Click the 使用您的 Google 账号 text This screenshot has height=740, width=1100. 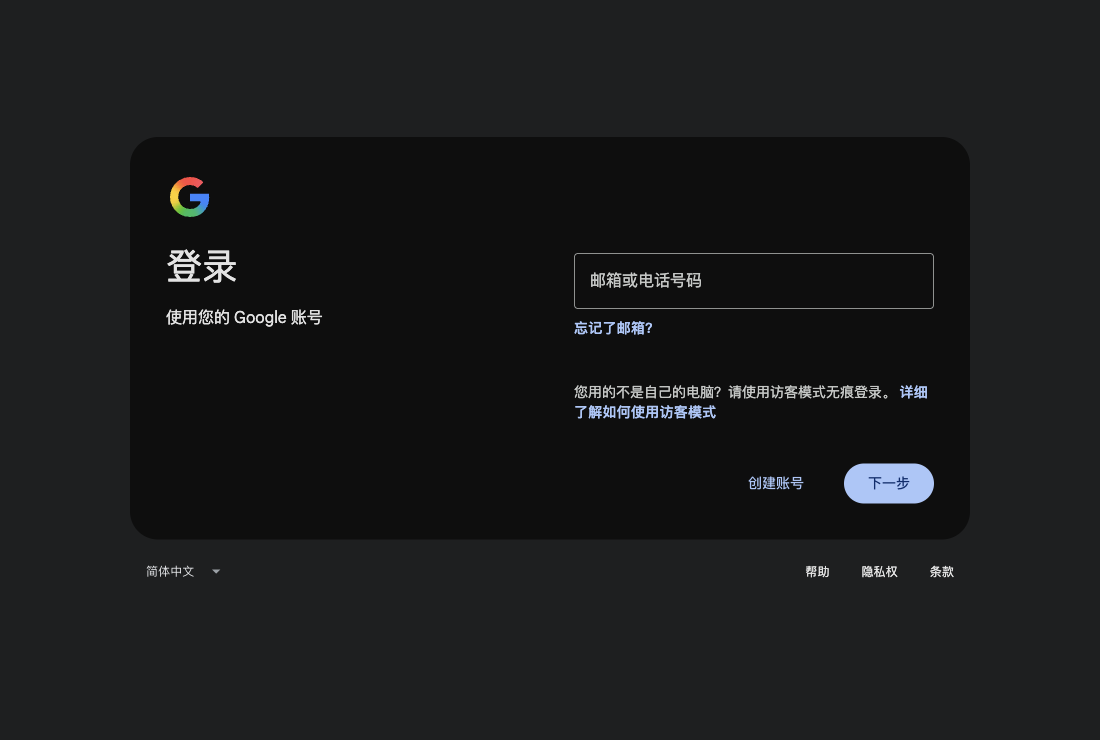point(244,318)
